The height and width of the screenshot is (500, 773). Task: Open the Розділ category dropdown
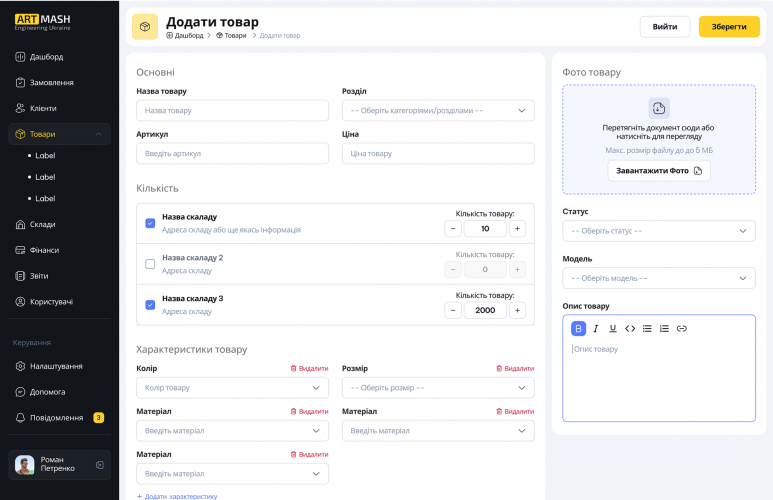(438, 110)
